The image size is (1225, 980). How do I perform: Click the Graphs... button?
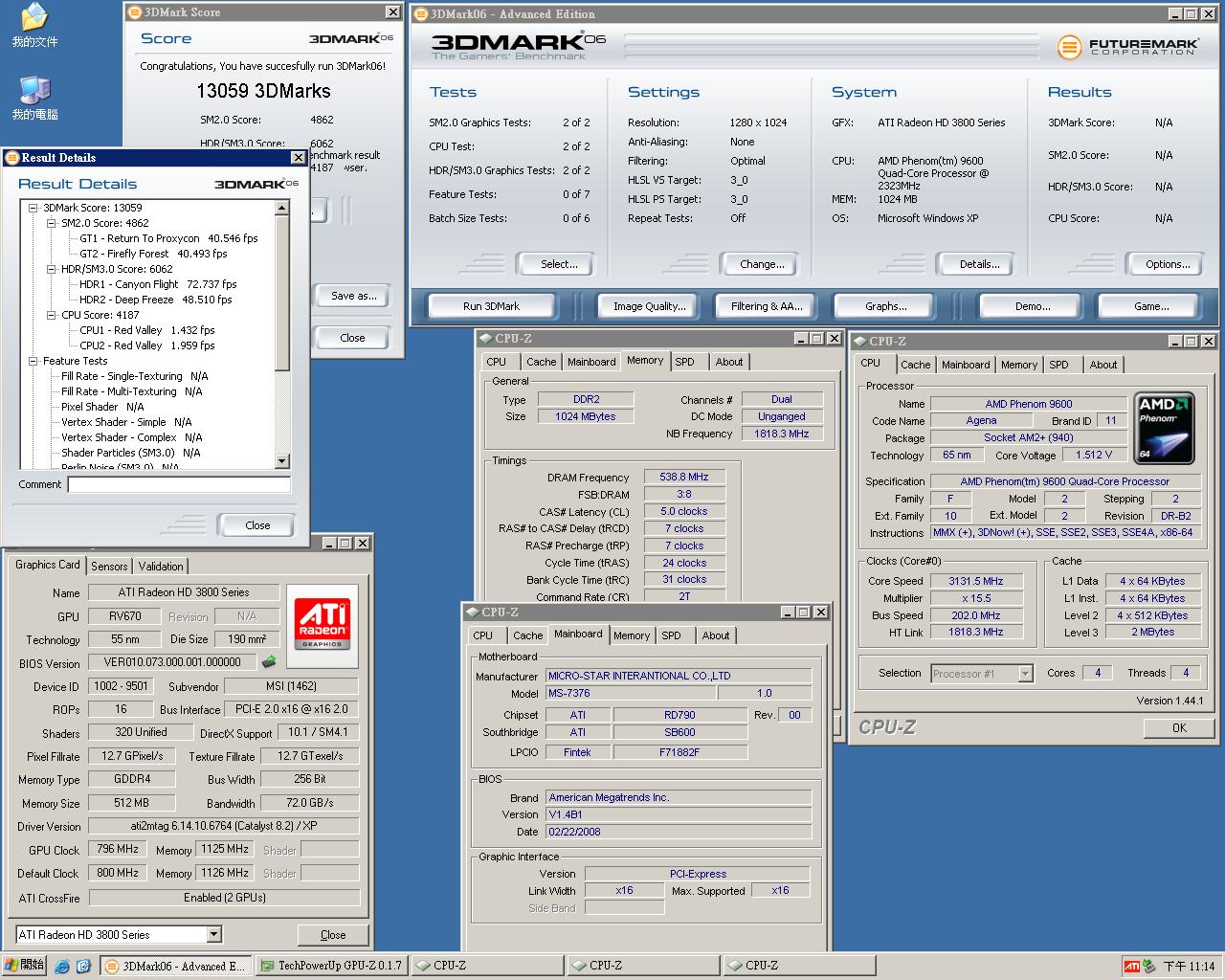tap(885, 306)
